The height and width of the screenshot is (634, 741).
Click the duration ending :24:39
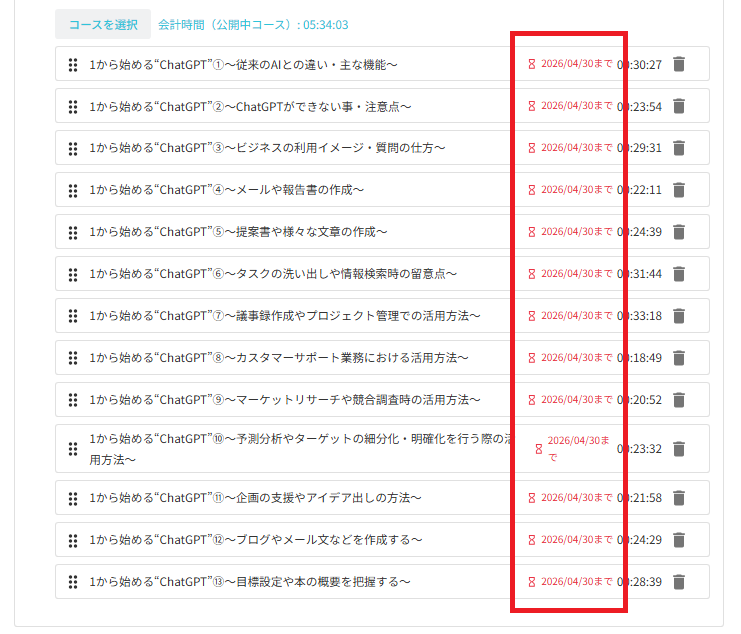pyautogui.click(x=639, y=232)
